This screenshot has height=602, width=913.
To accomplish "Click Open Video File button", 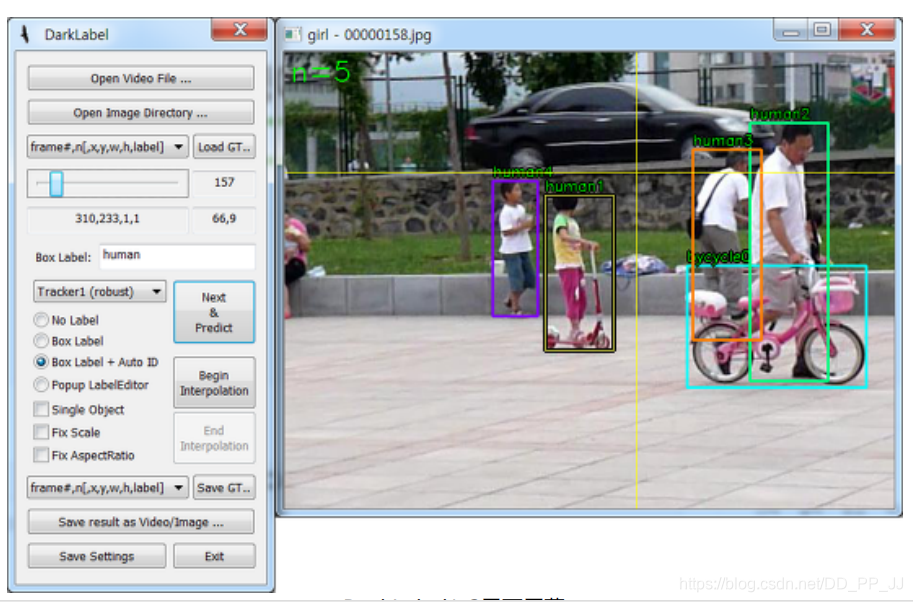I will tap(140, 78).
